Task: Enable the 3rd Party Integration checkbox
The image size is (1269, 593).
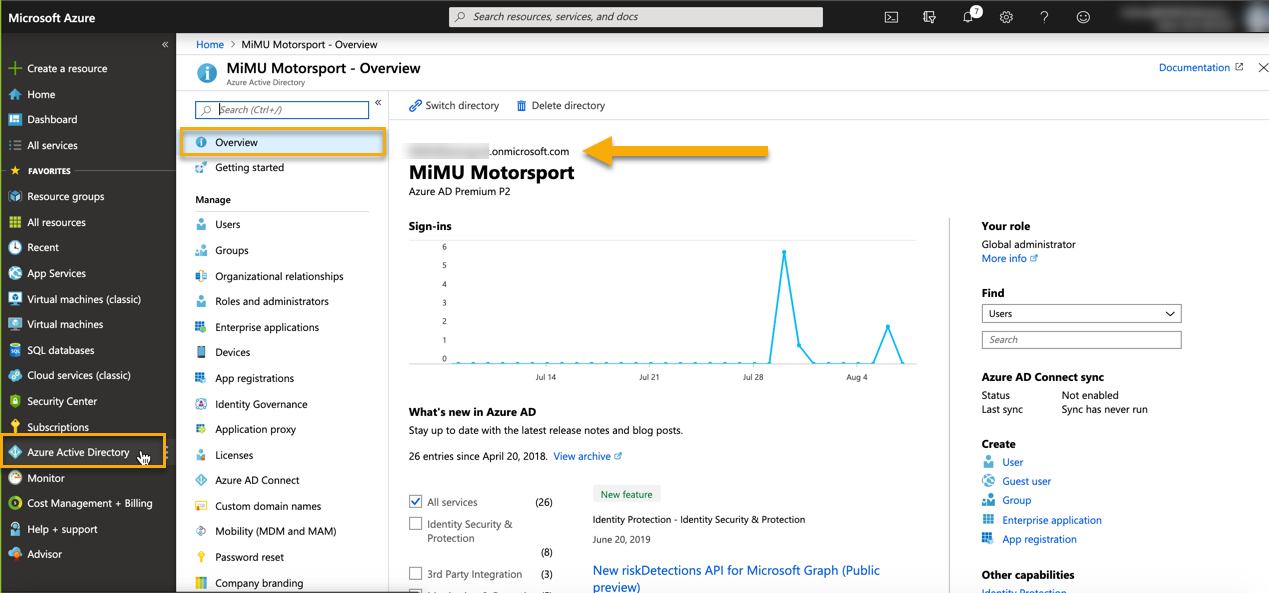Action: 416,574
